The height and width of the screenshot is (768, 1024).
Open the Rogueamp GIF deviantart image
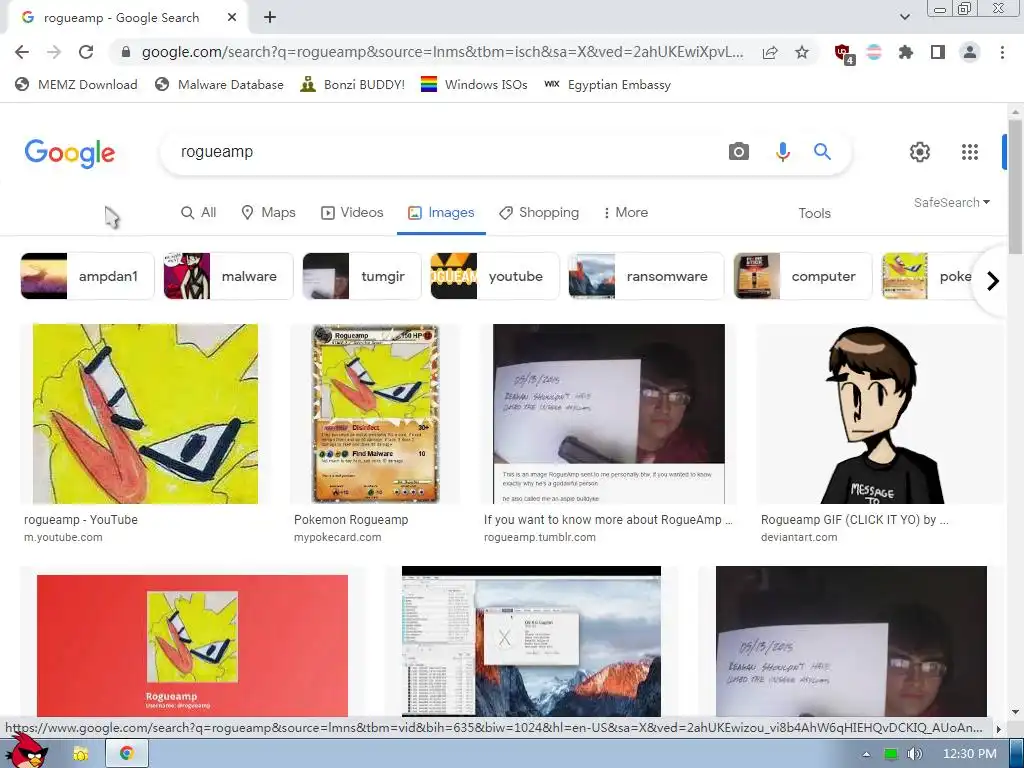pos(879,414)
